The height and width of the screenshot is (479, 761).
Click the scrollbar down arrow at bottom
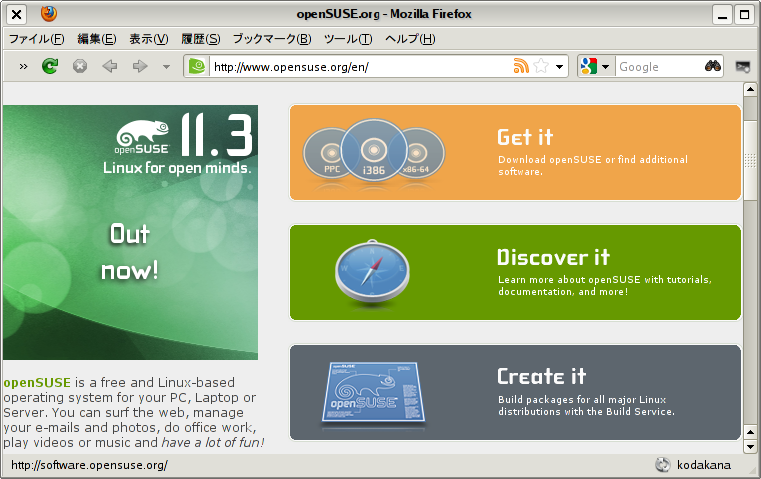pos(750,446)
